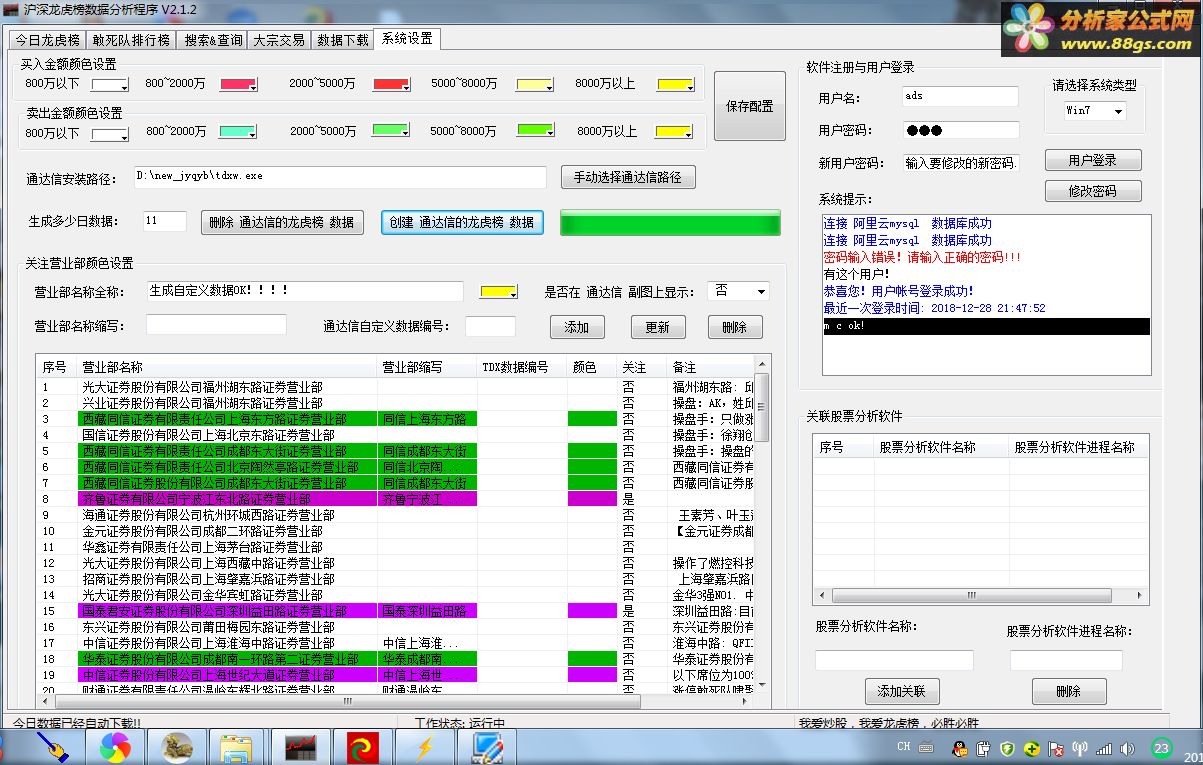Open Windows Explorer folder taskbar icon
The width and height of the screenshot is (1203, 765).
point(238,747)
